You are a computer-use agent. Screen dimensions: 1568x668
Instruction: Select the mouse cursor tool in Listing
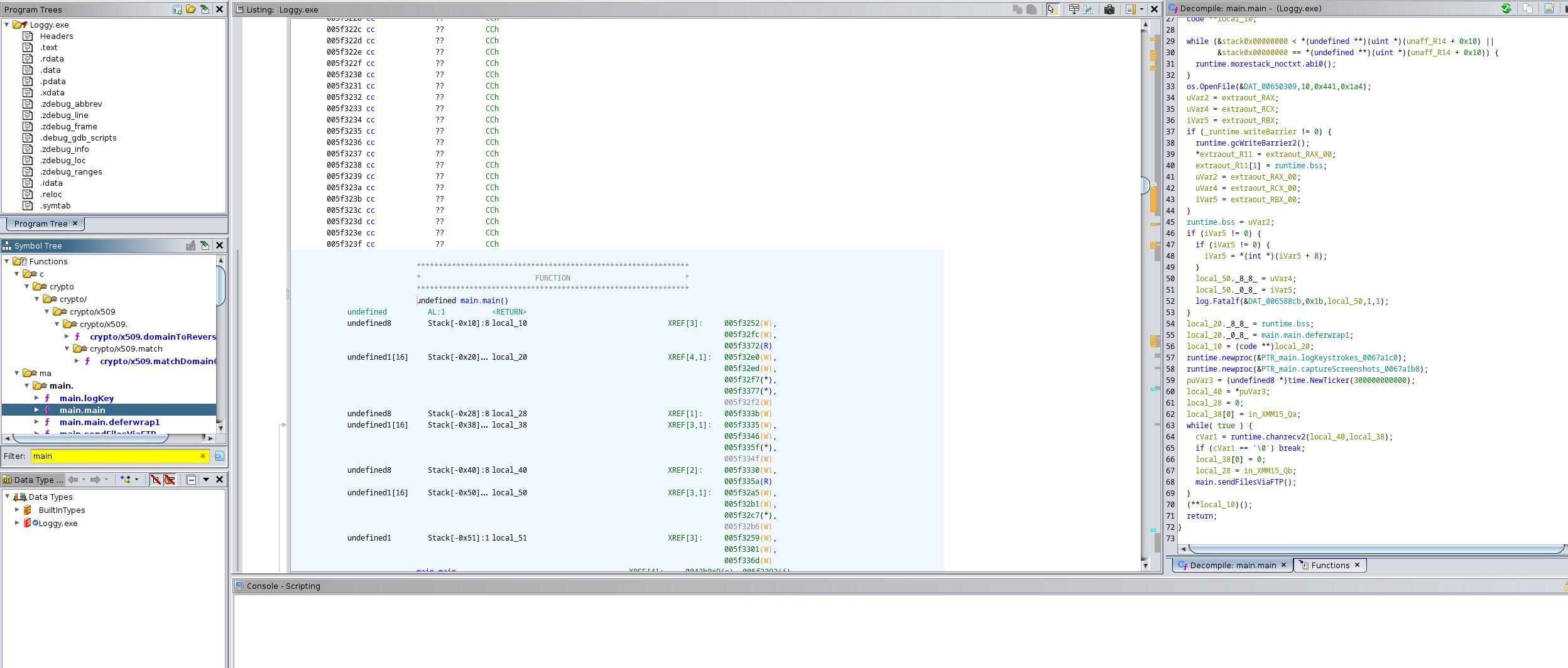tap(1052, 9)
